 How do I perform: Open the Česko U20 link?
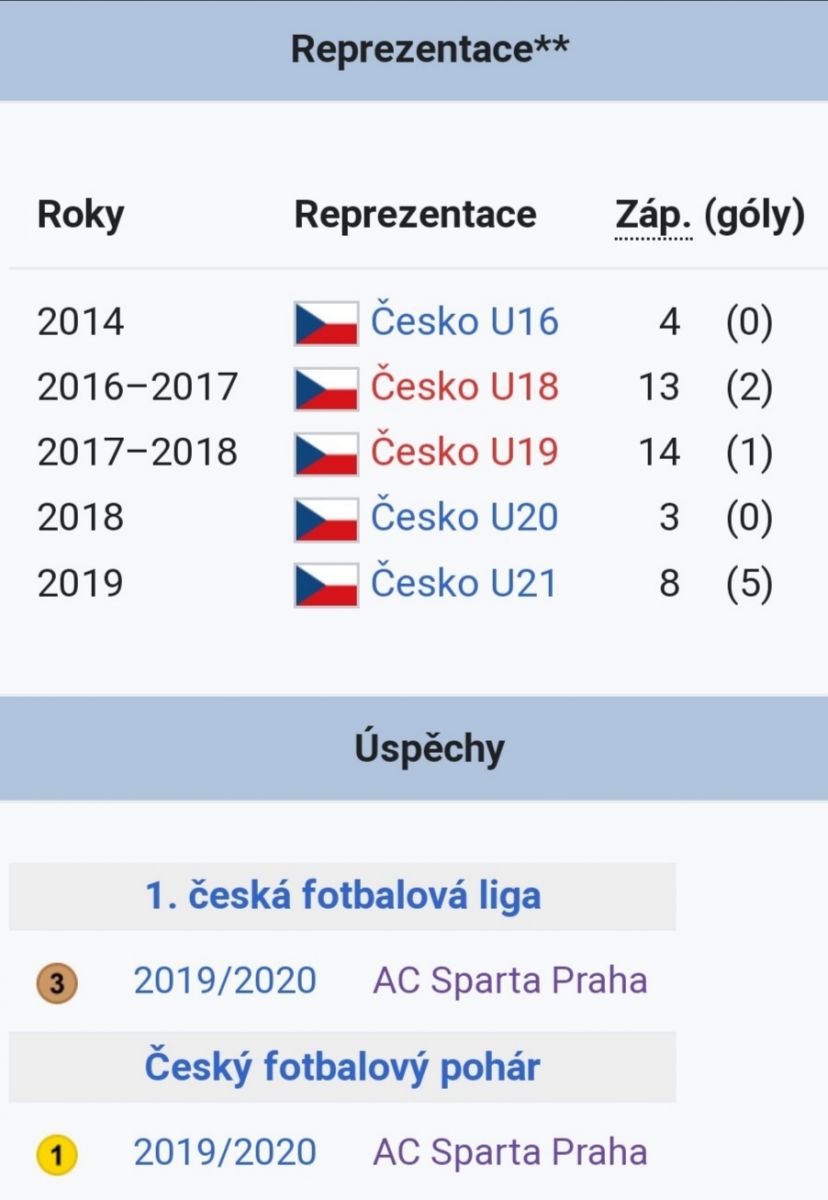(465, 518)
